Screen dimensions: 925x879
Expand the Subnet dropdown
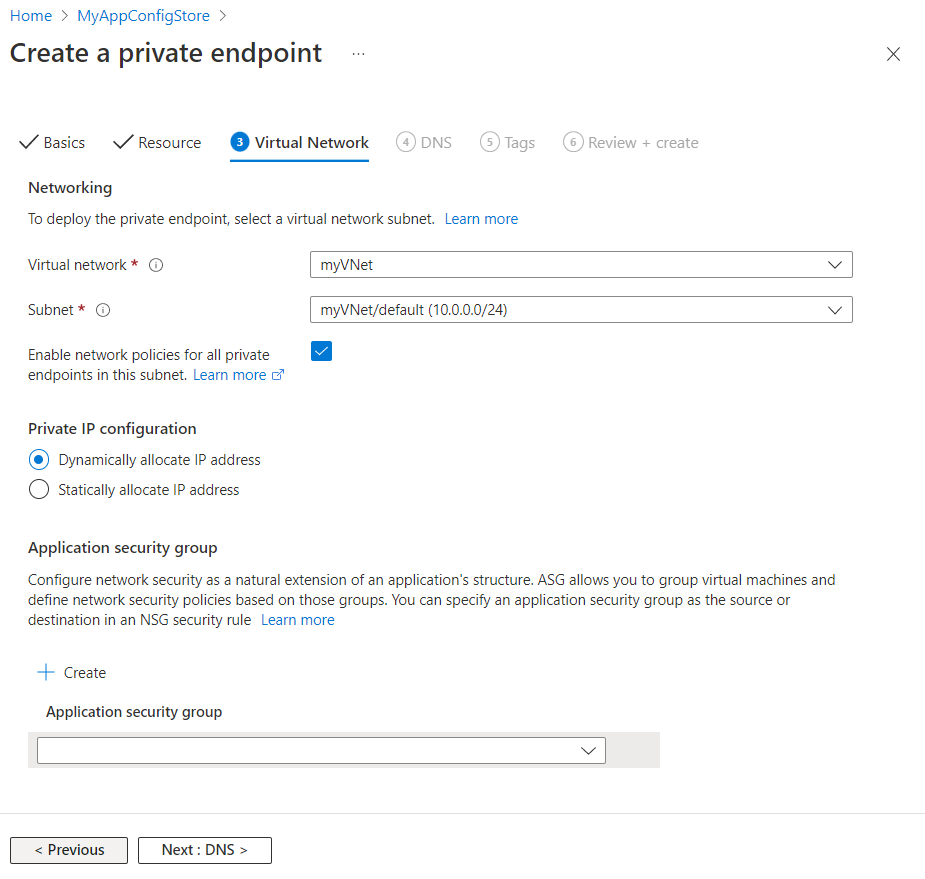coord(581,310)
